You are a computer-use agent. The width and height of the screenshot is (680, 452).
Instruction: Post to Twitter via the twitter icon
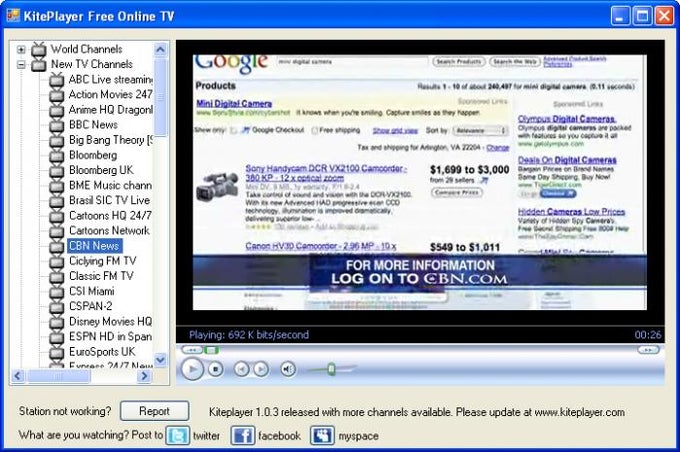pyautogui.click(x=178, y=436)
